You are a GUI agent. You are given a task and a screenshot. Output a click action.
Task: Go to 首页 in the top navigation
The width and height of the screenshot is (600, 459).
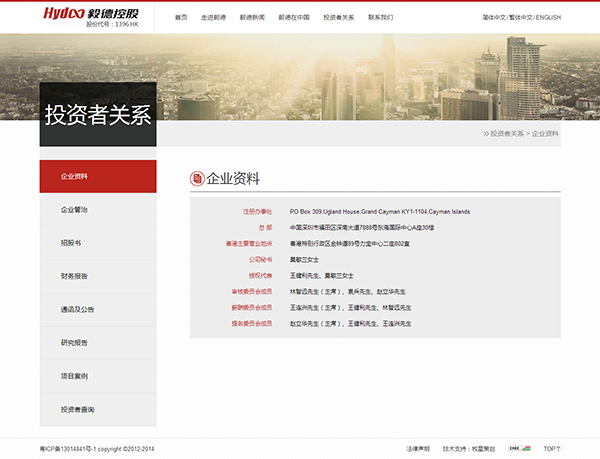[x=181, y=17]
